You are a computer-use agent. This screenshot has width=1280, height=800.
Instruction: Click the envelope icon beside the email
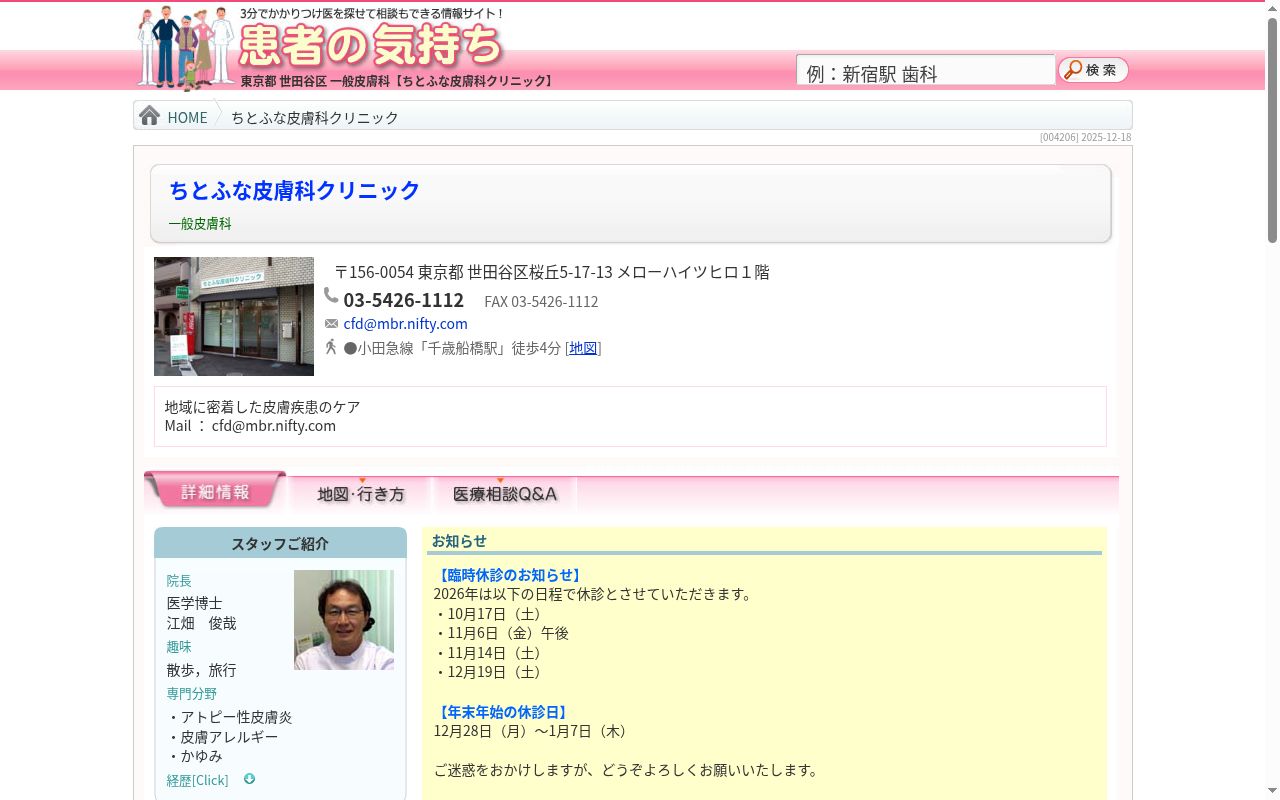pos(332,324)
